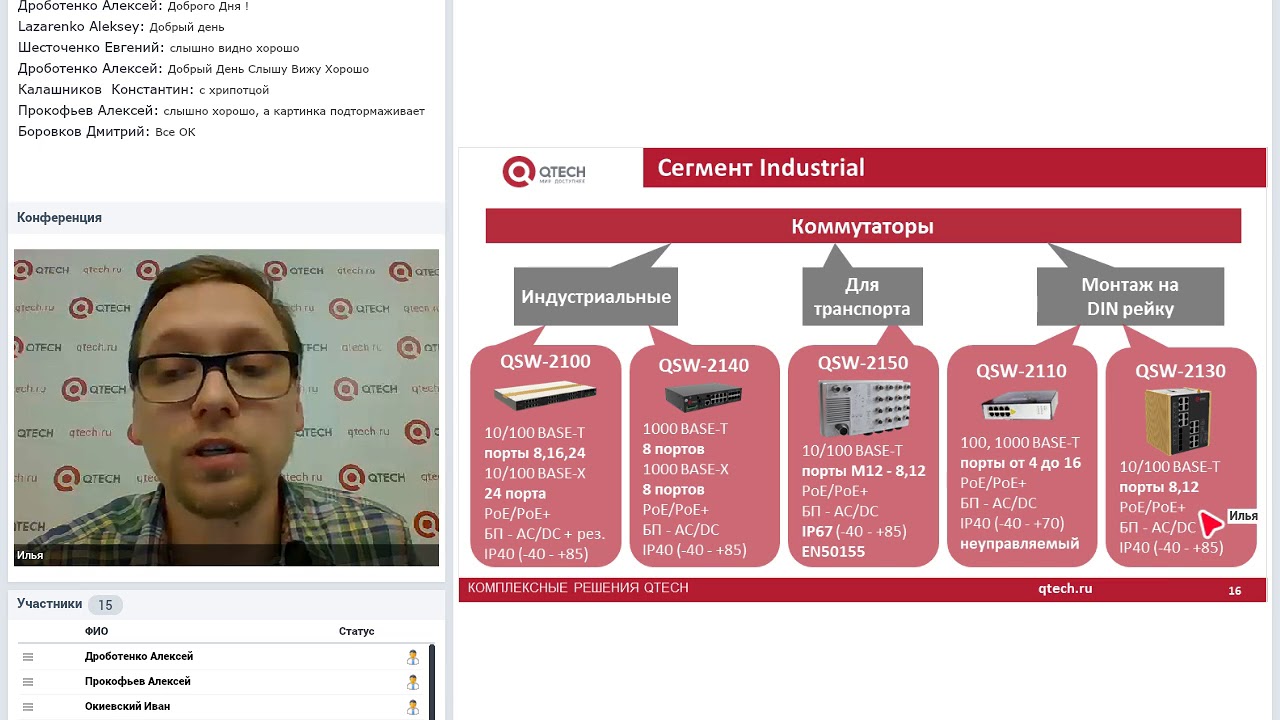This screenshot has height=720, width=1280.
Task: Click 'неуправляемый' text in QSW-2110 card
Action: [x=1019, y=544]
